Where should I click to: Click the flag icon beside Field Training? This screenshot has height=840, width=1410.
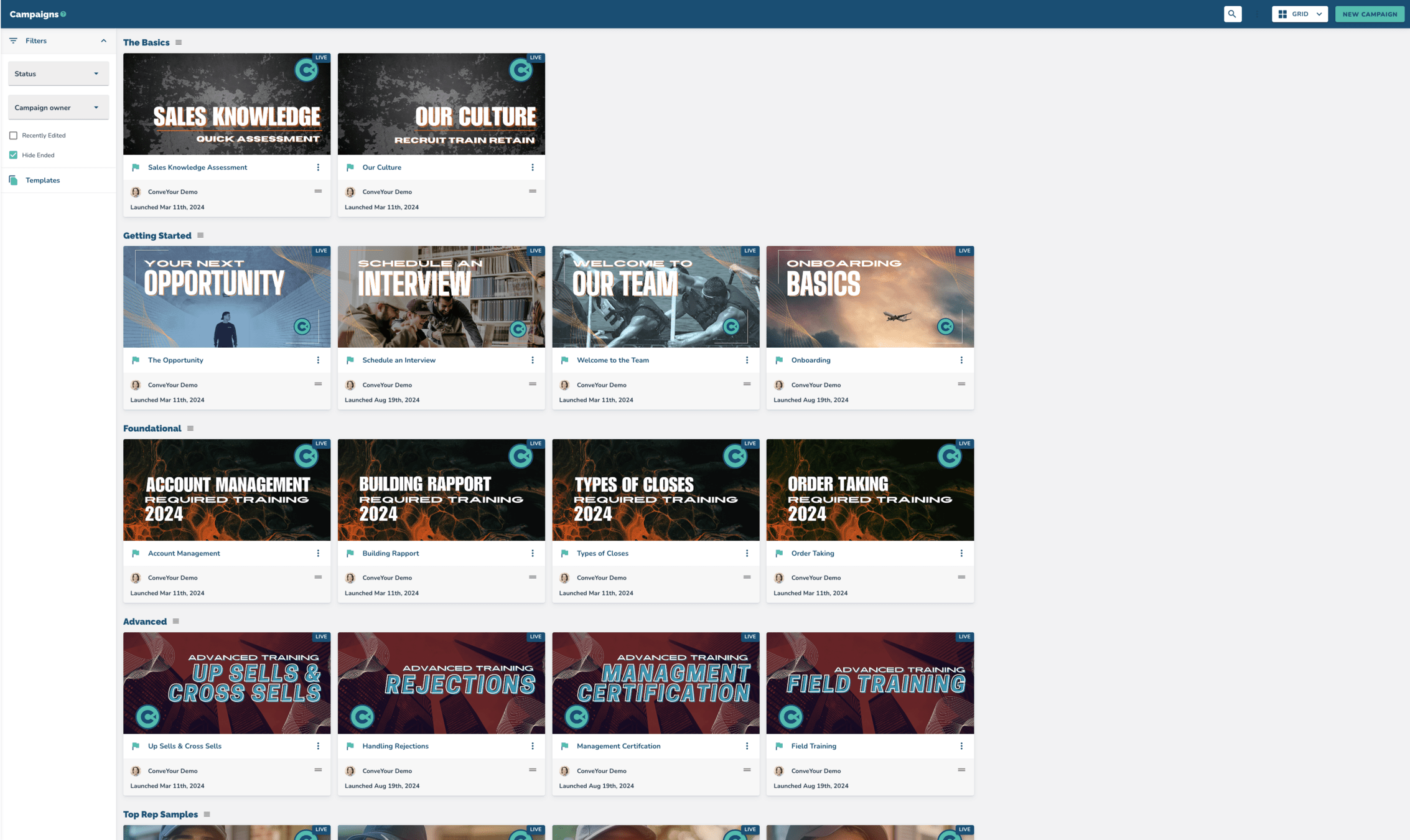tap(779, 746)
